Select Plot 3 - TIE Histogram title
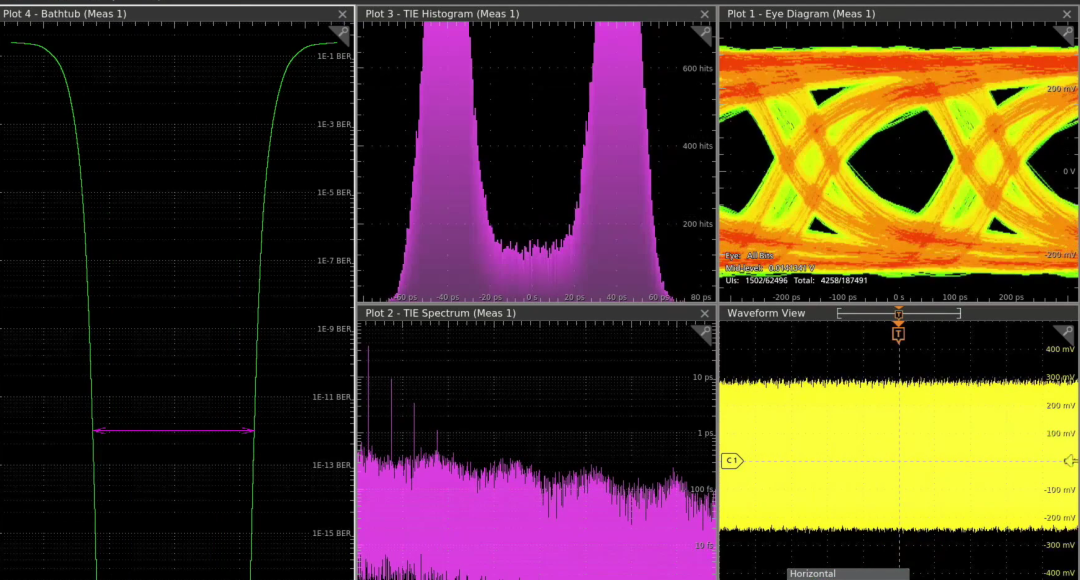The height and width of the screenshot is (580, 1080). pos(442,14)
